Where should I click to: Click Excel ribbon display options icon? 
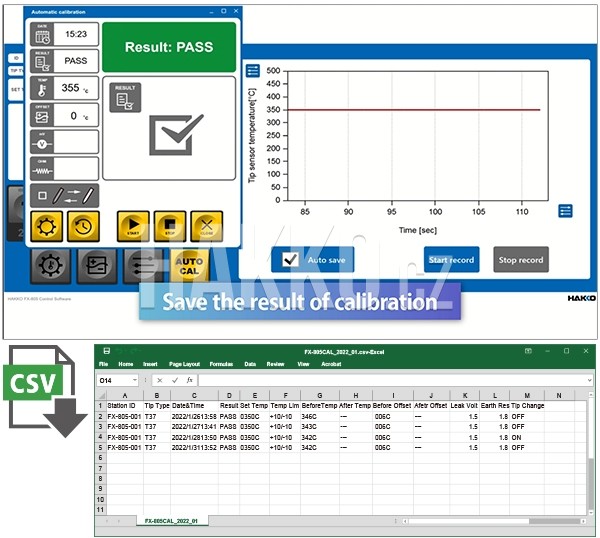pos(528,351)
